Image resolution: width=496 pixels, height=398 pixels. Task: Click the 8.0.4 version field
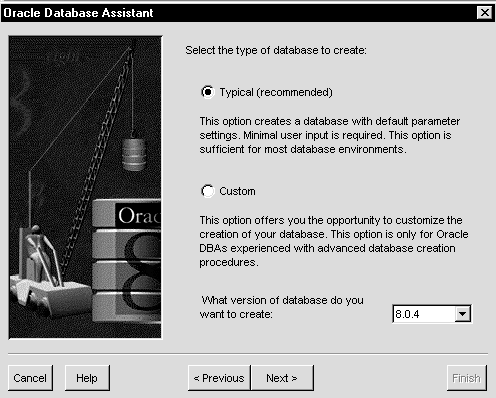tap(424, 314)
